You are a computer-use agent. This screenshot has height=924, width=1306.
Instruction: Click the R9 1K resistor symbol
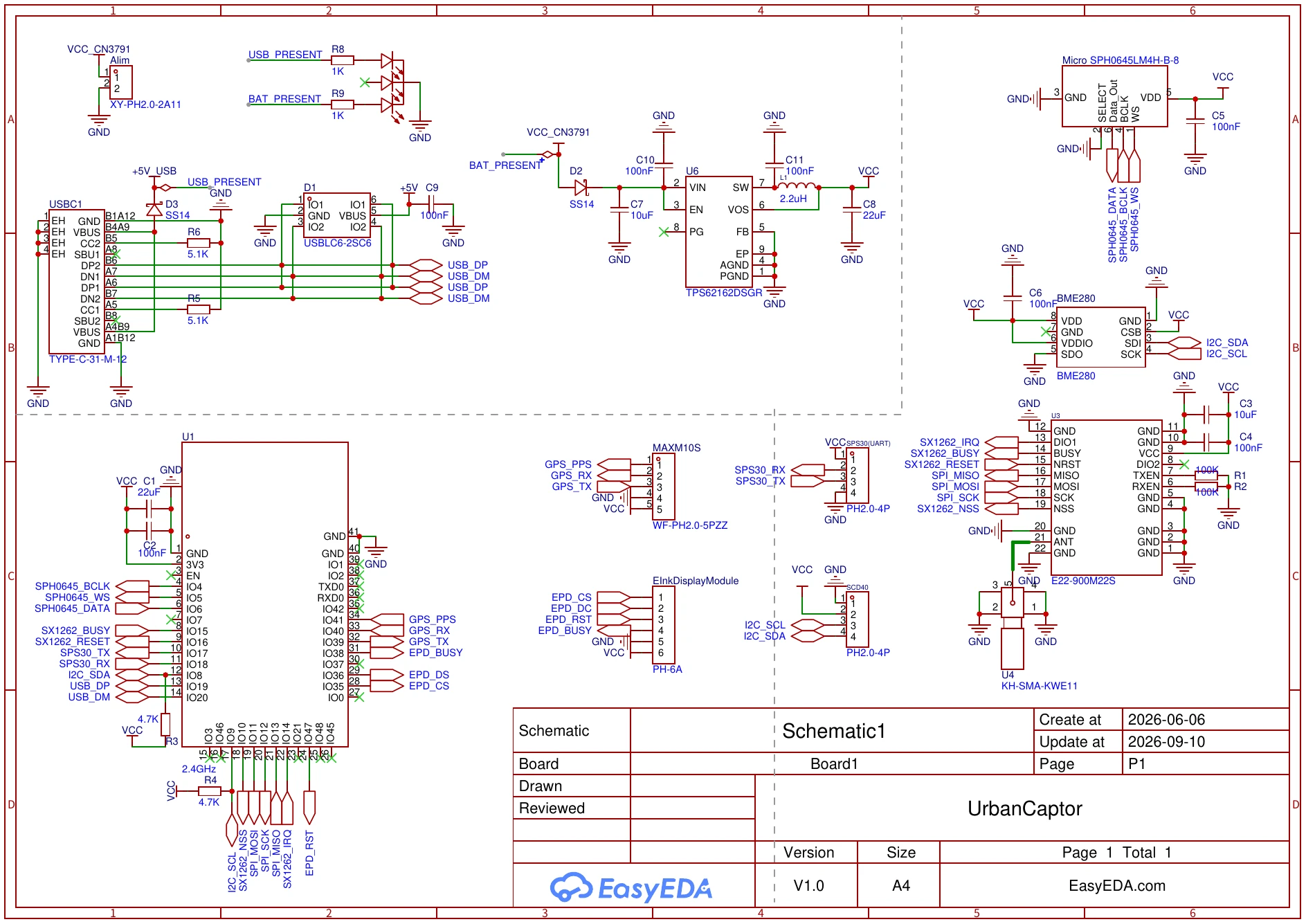(x=343, y=105)
